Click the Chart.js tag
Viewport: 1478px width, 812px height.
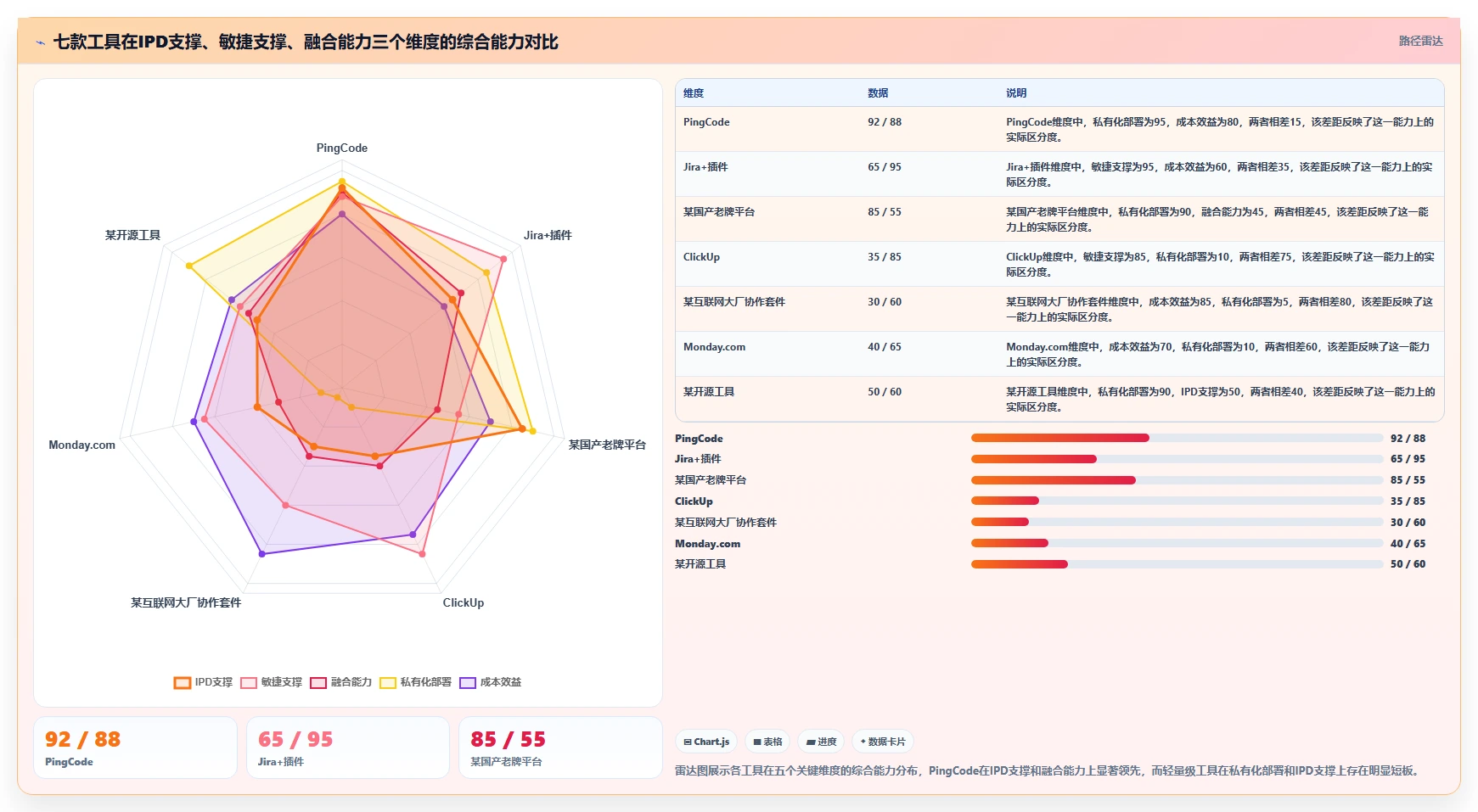coord(706,742)
